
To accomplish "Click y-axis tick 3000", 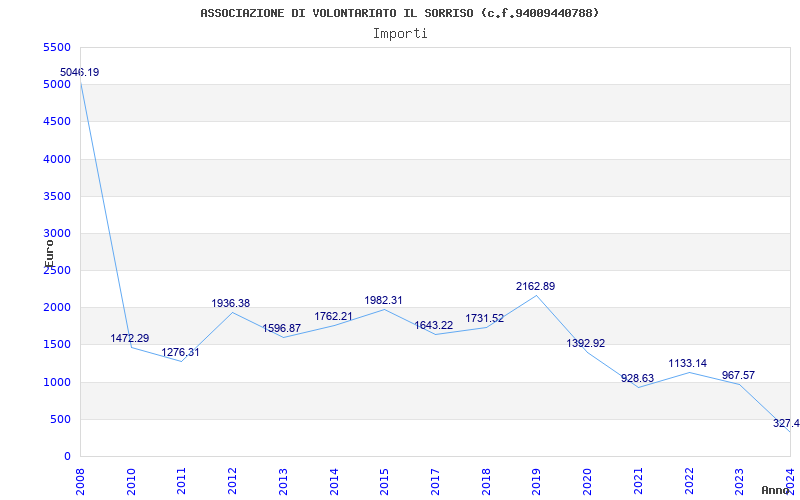I will point(57,234).
